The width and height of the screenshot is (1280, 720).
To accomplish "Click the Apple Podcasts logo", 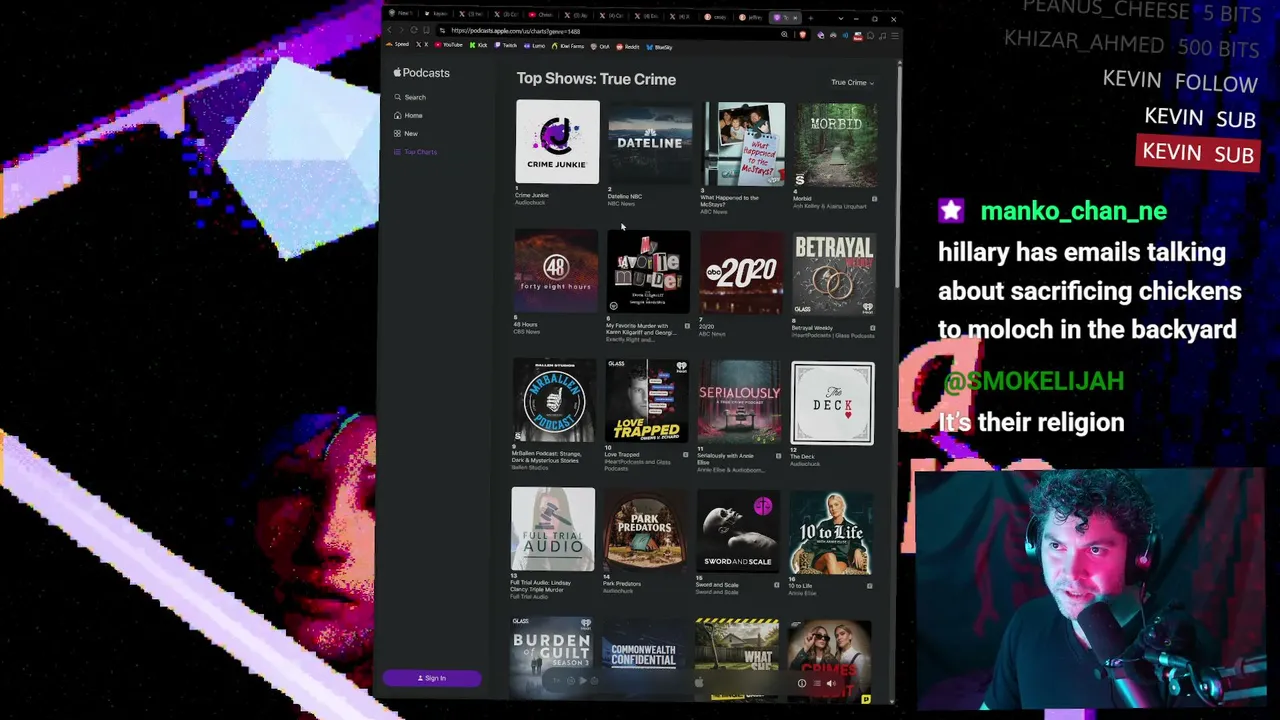I will tap(421, 73).
